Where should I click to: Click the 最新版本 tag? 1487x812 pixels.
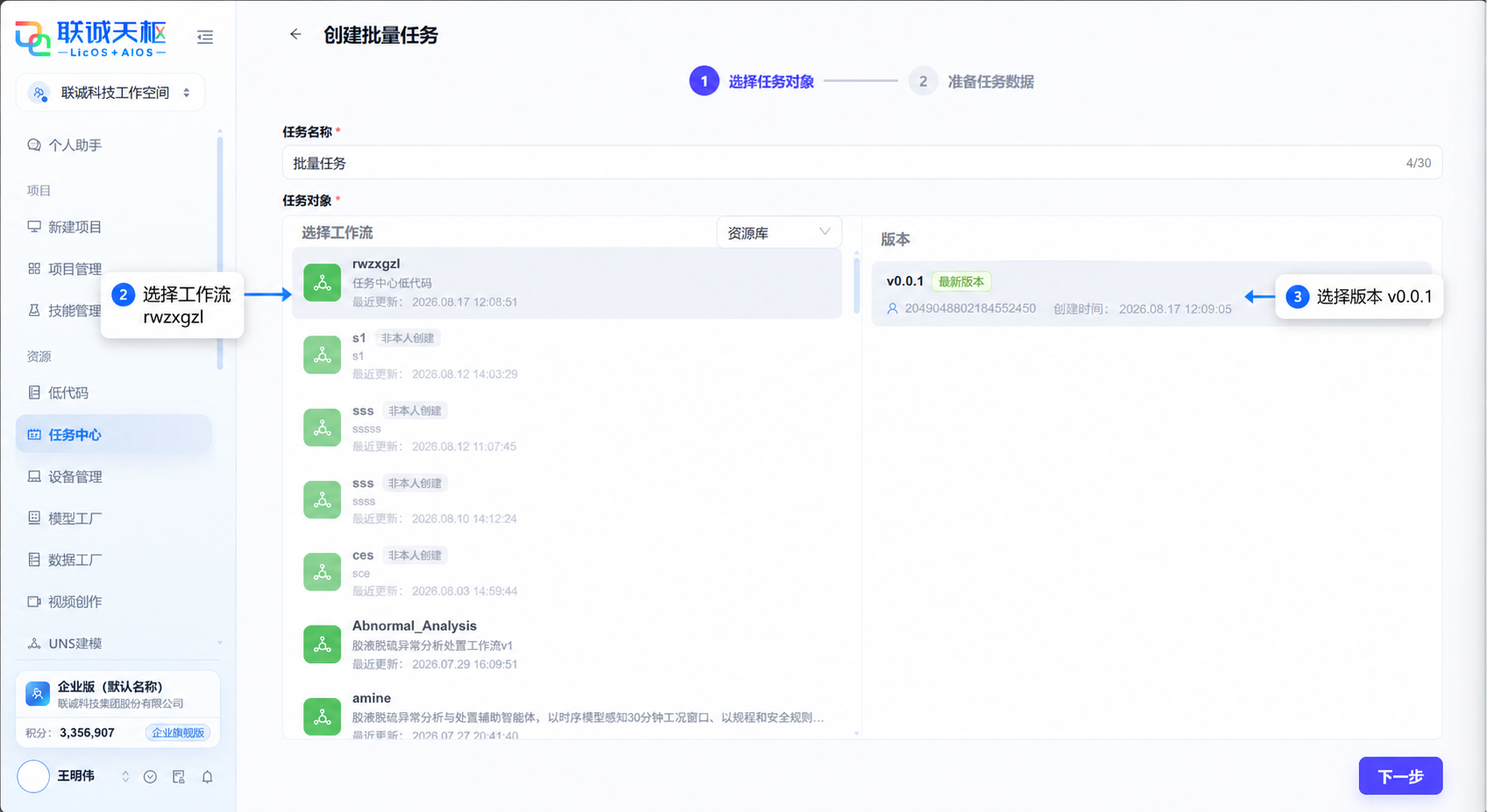(961, 282)
